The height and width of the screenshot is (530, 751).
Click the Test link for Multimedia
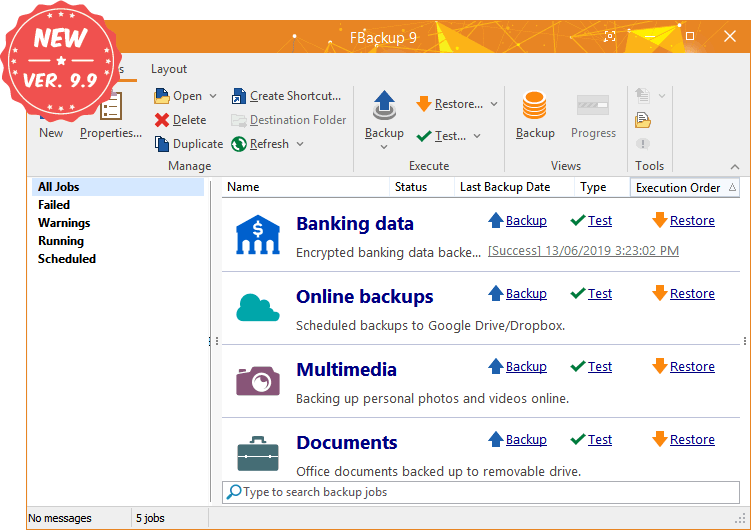[x=600, y=367]
